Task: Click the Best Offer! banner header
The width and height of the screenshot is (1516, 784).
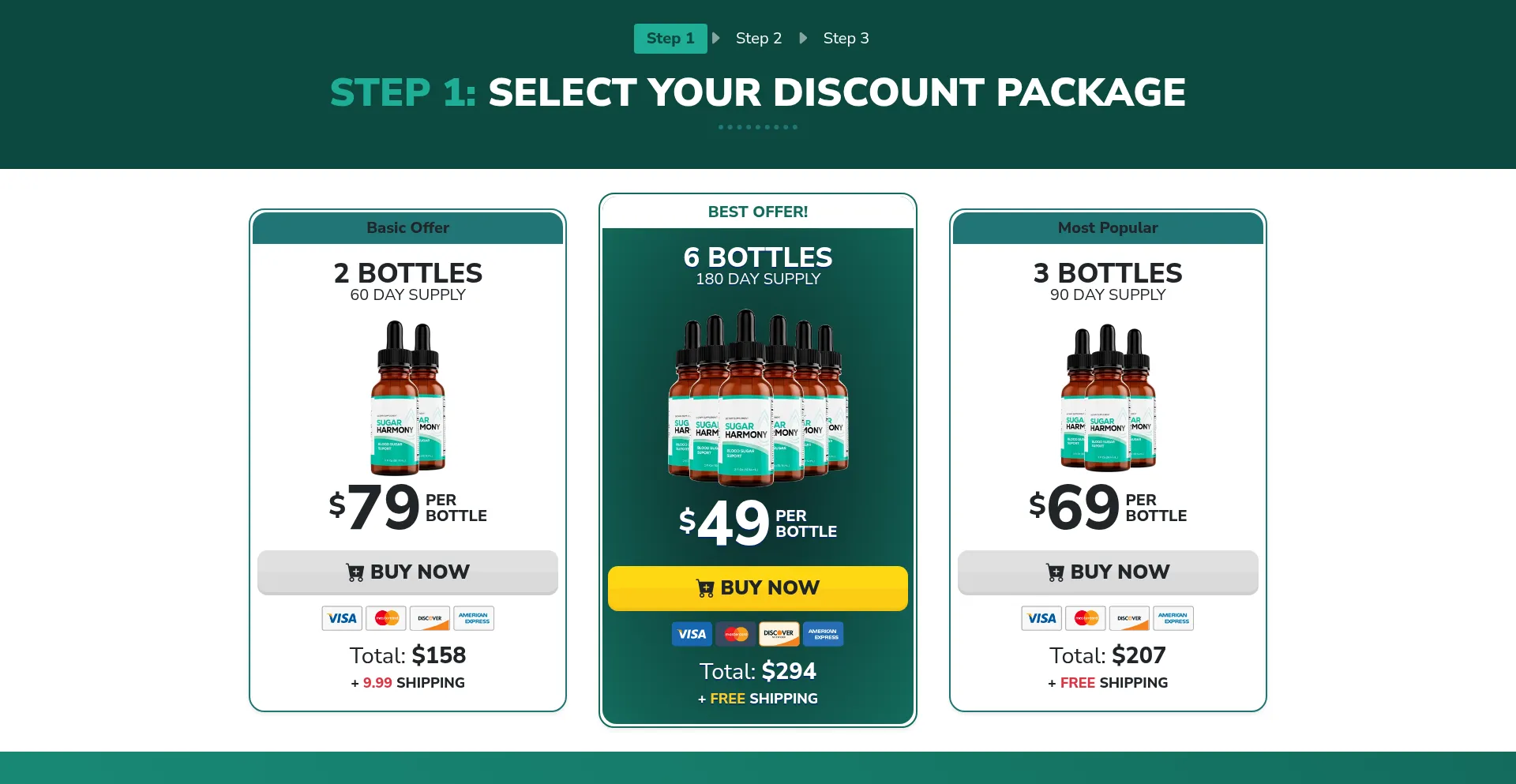Action: pyautogui.click(x=758, y=212)
